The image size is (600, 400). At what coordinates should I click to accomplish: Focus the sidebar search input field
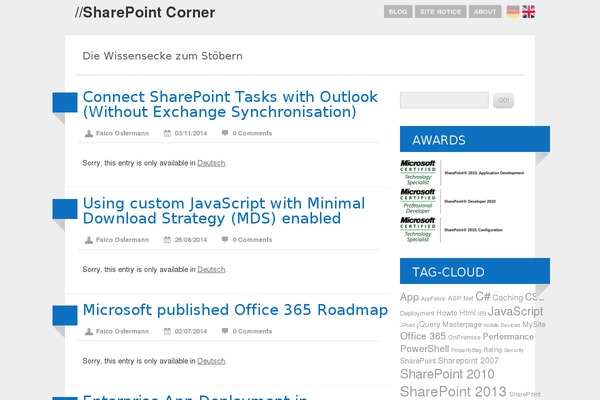444,100
